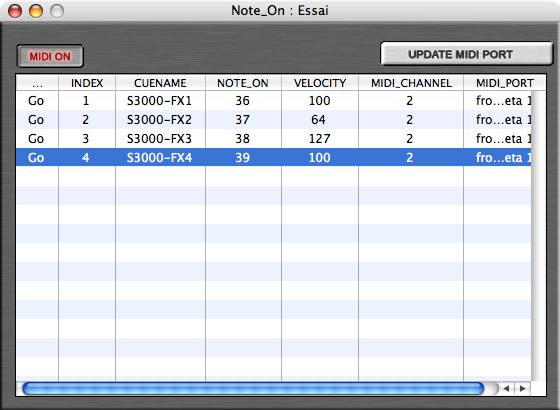Click the MIDI_CHANNEL column header
560x410 pixels.
pyautogui.click(x=411, y=83)
